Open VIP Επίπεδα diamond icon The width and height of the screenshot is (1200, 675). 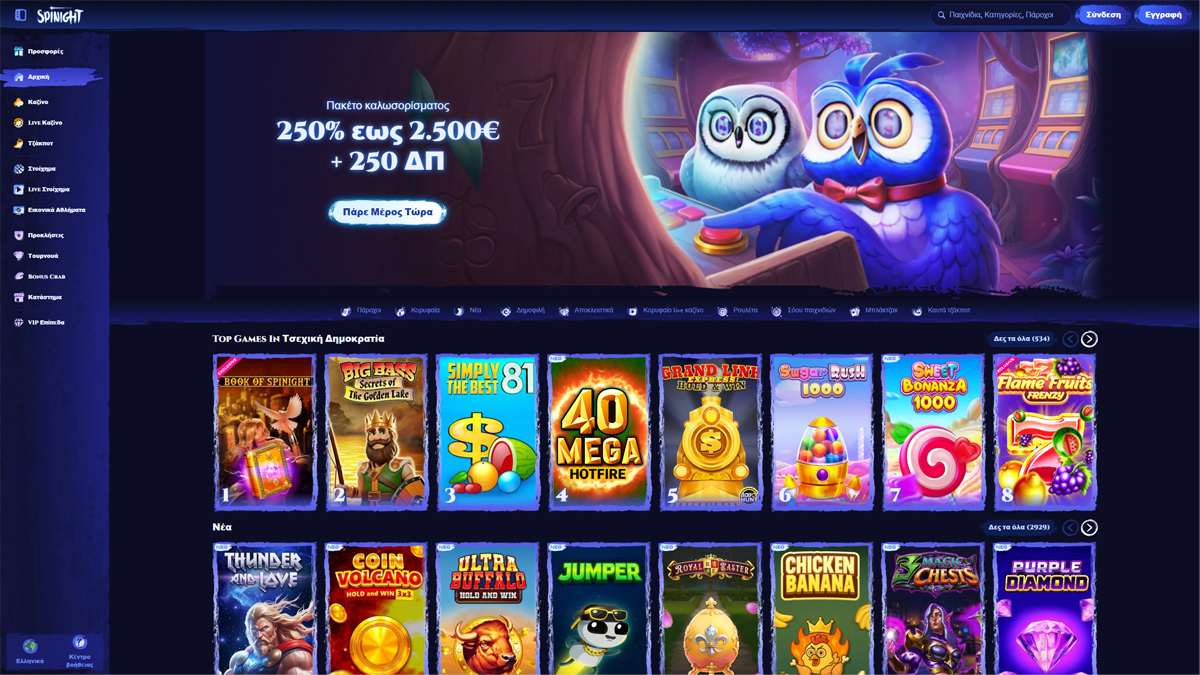18,323
